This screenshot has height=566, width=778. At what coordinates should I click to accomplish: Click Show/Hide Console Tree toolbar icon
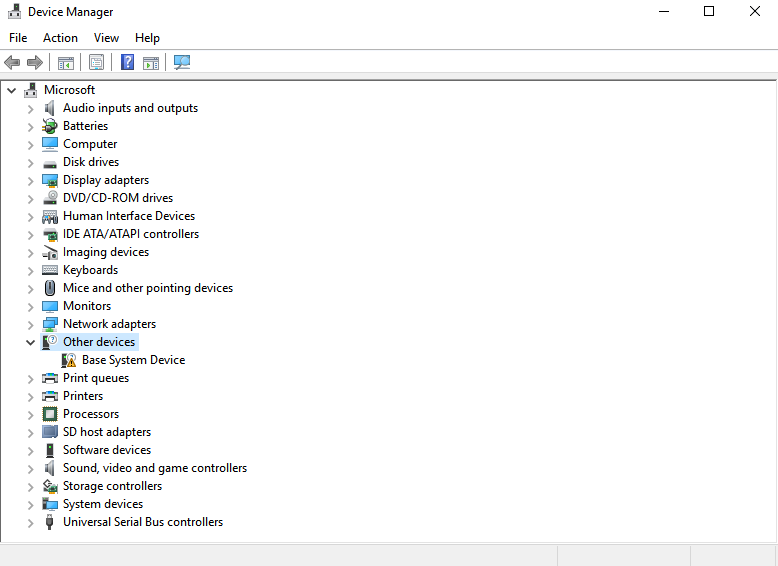65,63
